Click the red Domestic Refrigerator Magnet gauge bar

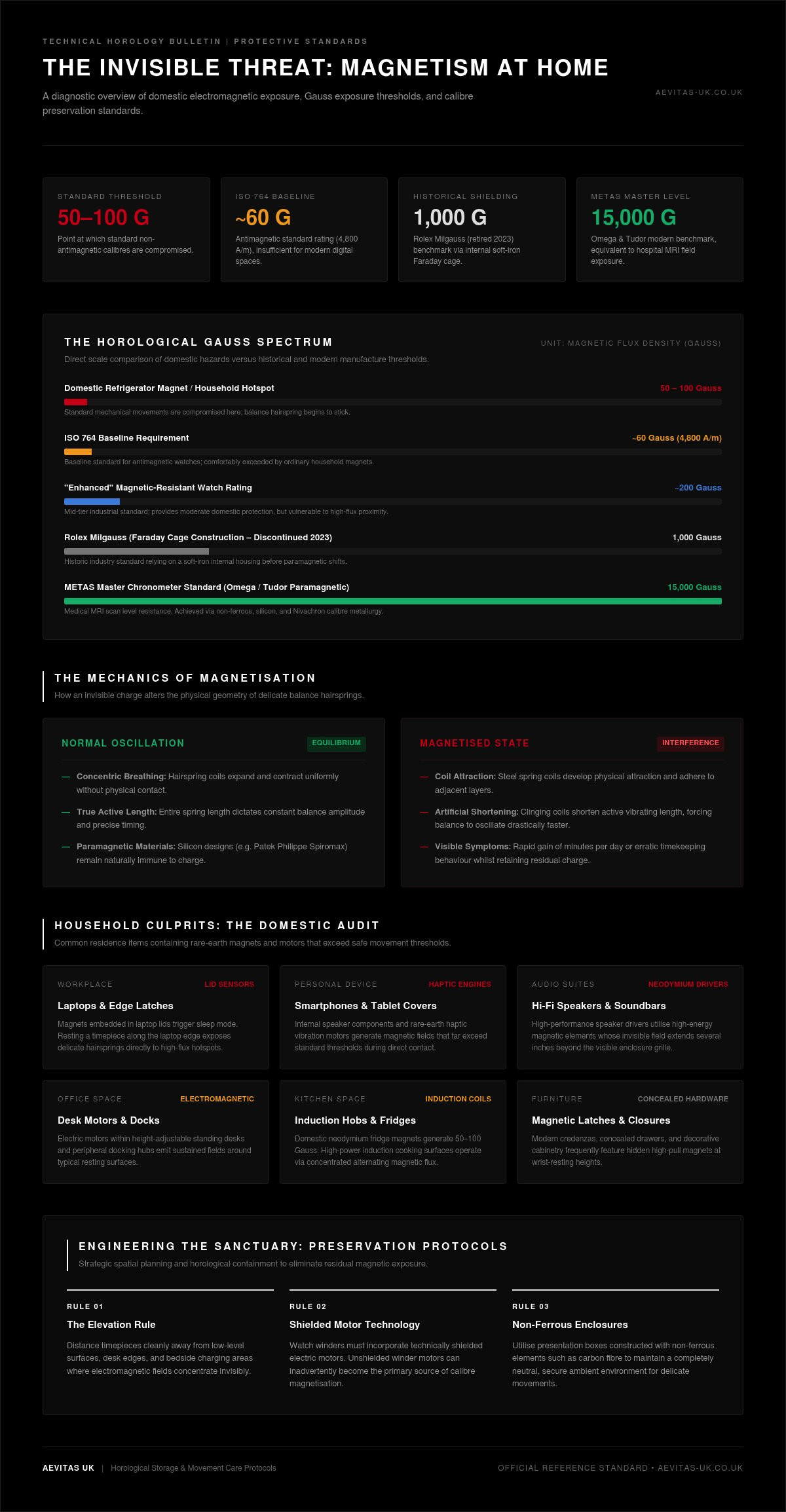75,402
